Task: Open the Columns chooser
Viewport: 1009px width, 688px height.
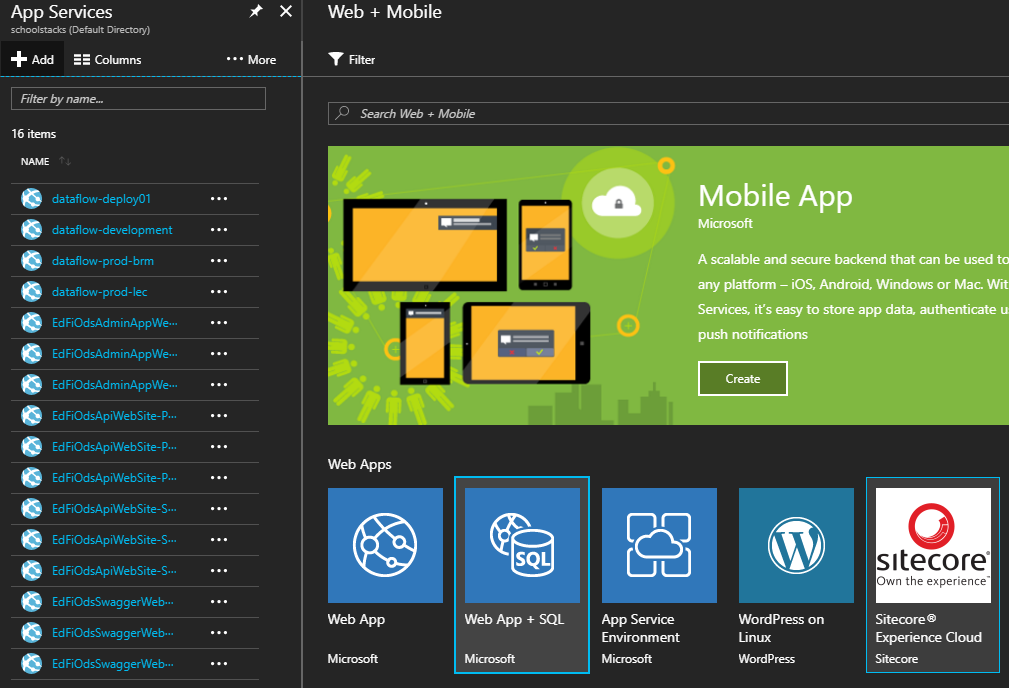Action: click(107, 59)
